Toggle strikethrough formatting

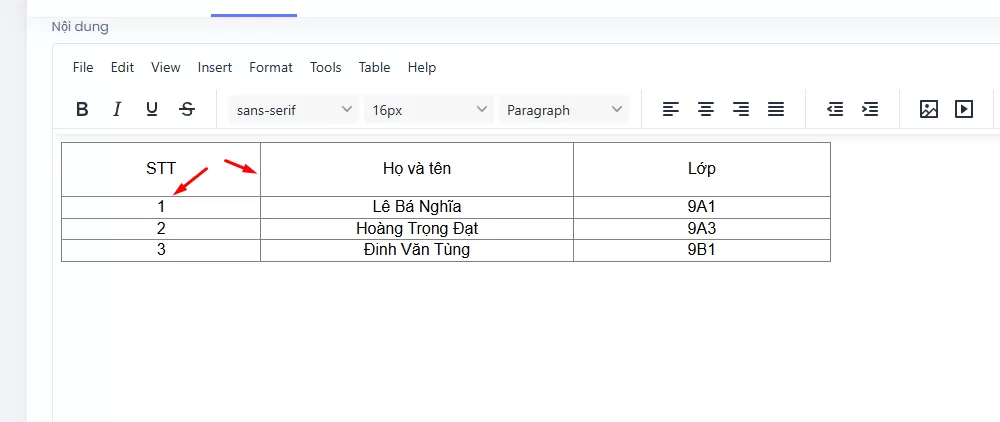[187, 109]
